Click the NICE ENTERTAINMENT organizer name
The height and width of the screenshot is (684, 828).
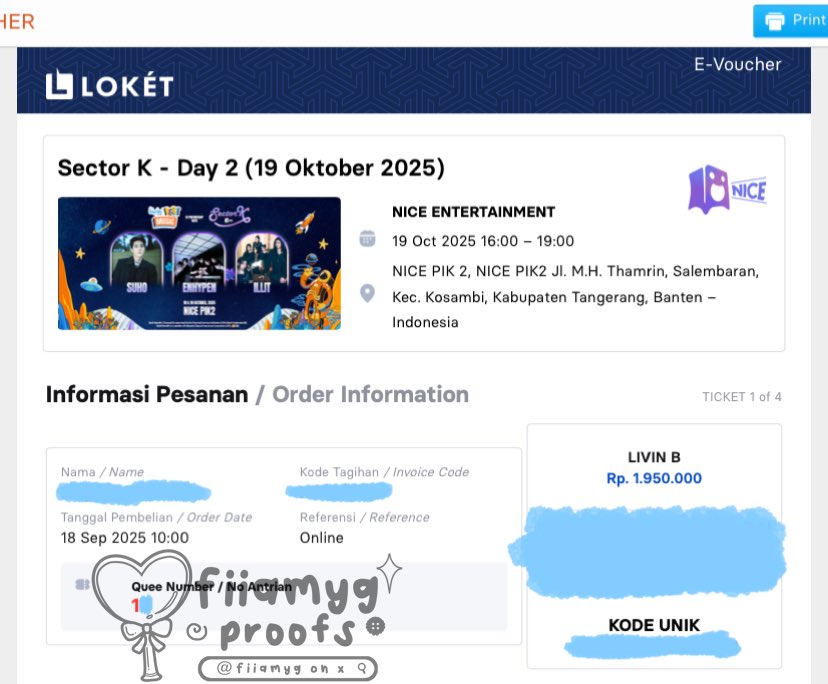pyautogui.click(x=474, y=212)
